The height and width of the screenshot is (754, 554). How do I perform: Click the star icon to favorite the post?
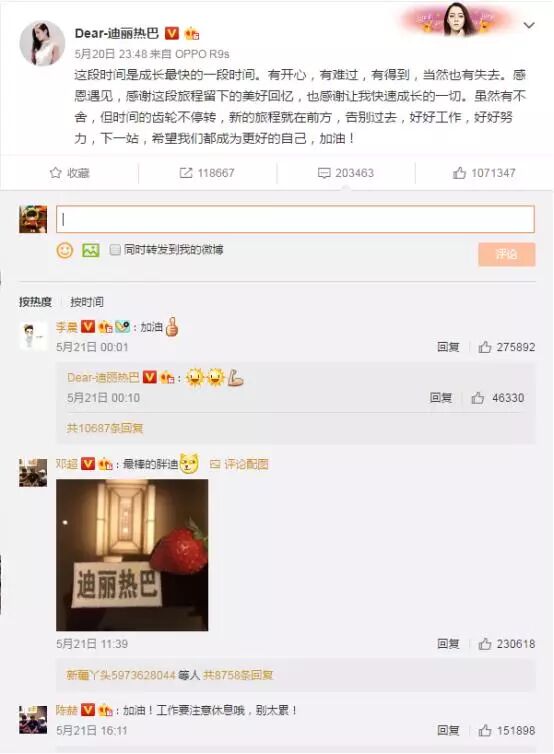[x=56, y=173]
